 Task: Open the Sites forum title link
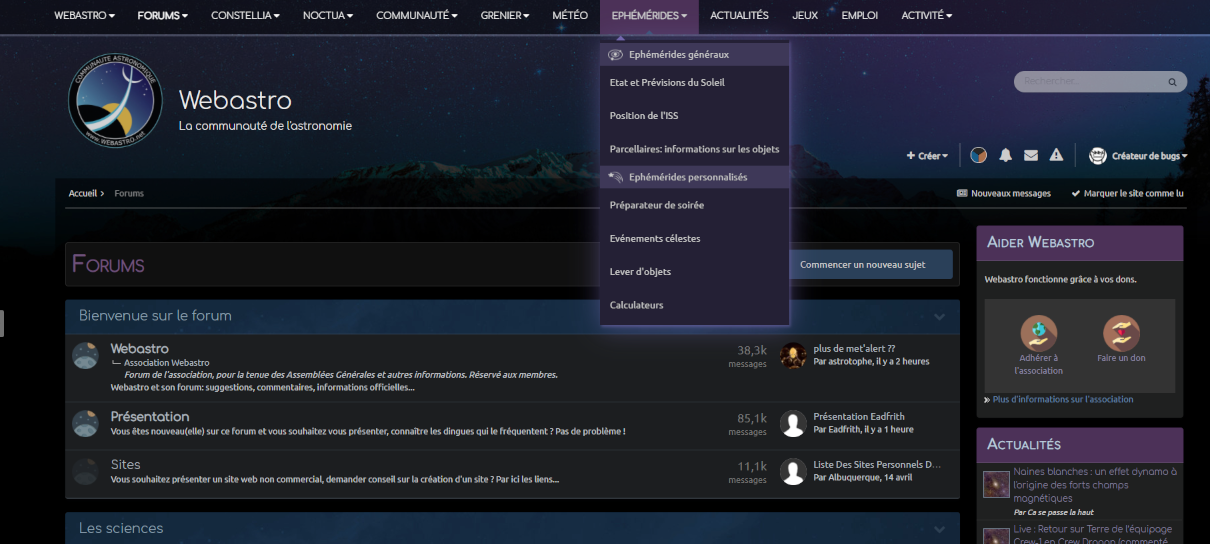126,464
